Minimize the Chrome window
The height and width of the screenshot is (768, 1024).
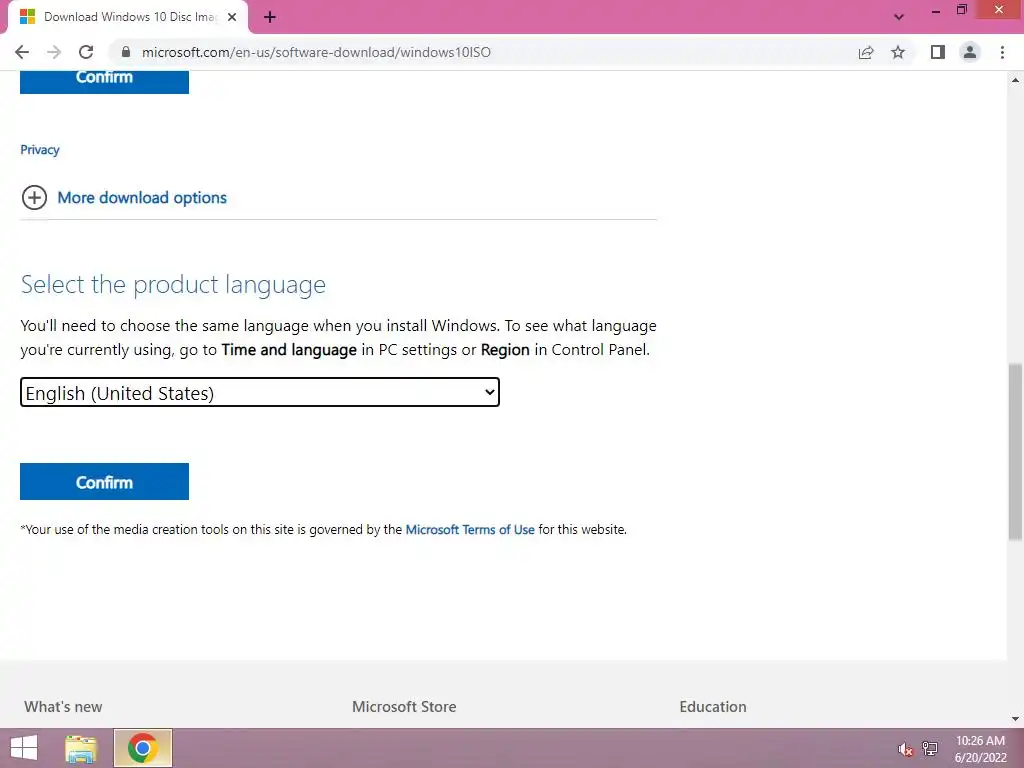coord(936,10)
